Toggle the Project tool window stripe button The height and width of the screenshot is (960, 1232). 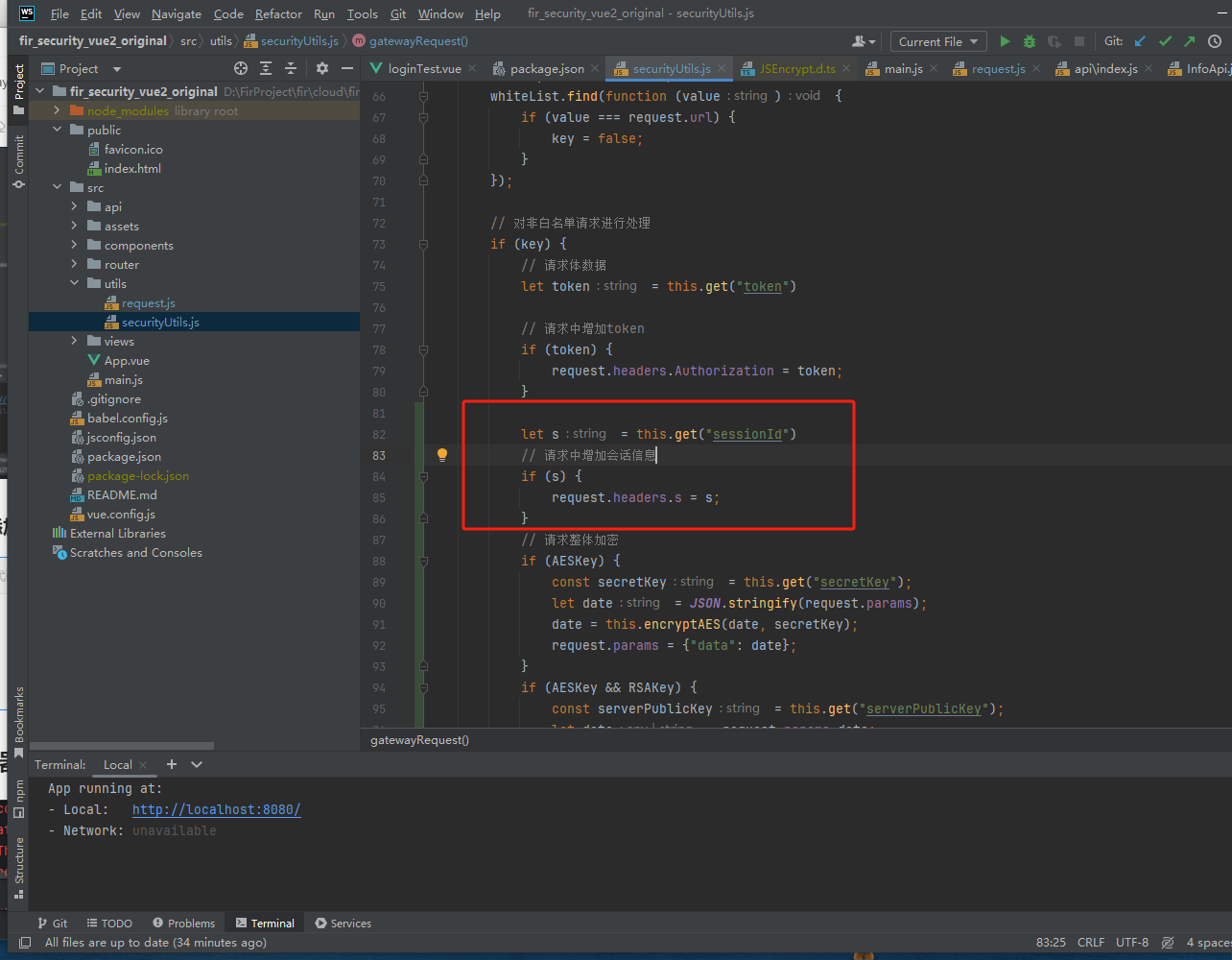coord(18,89)
